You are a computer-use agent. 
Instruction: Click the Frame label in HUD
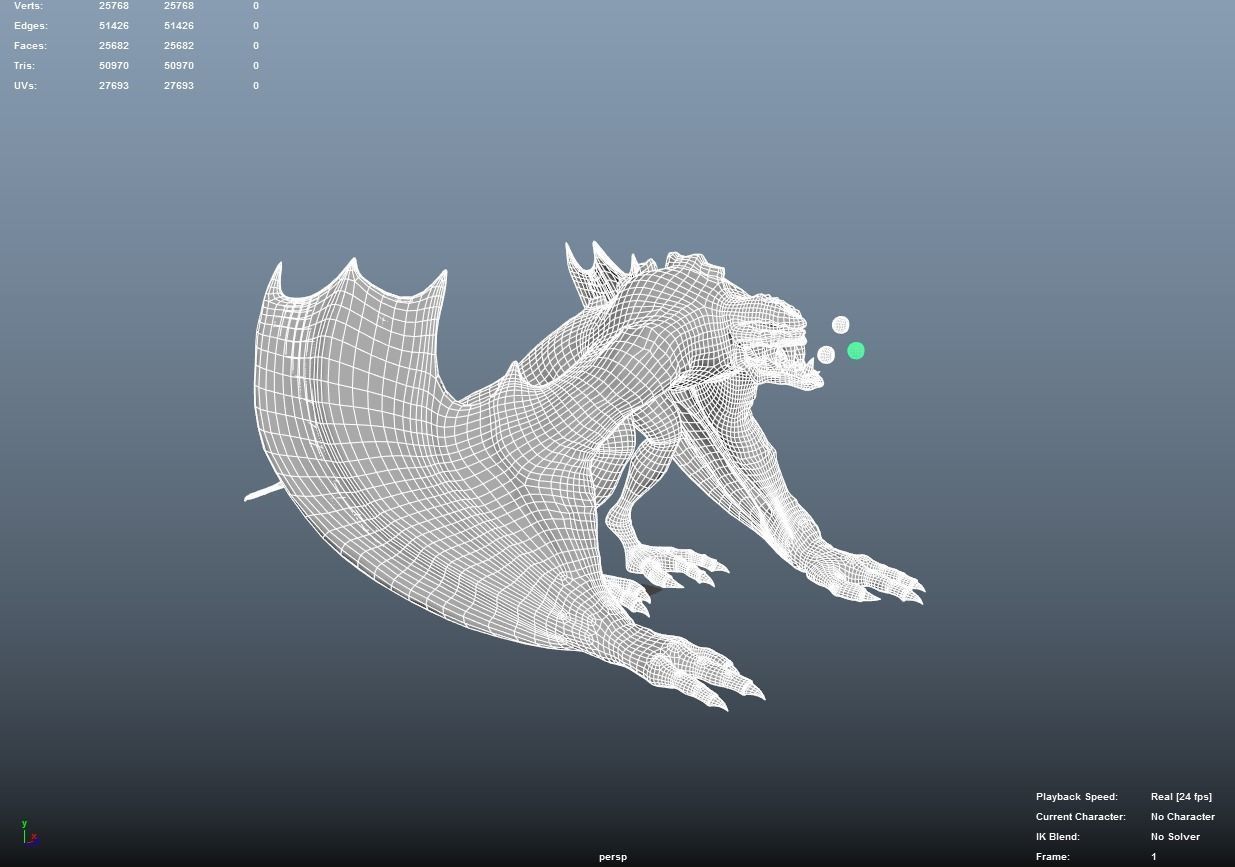[x=1053, y=857]
